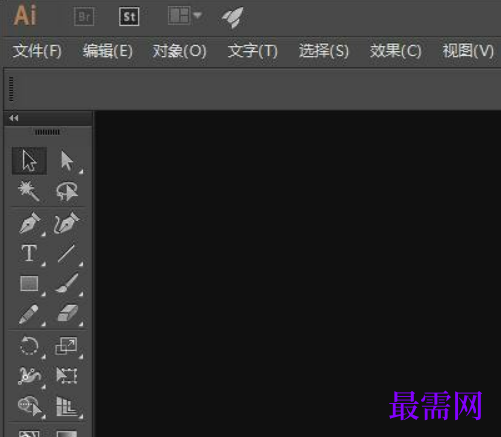Open Adobe Stock via St icon
This screenshot has width=501, height=437.
pyautogui.click(x=129, y=17)
